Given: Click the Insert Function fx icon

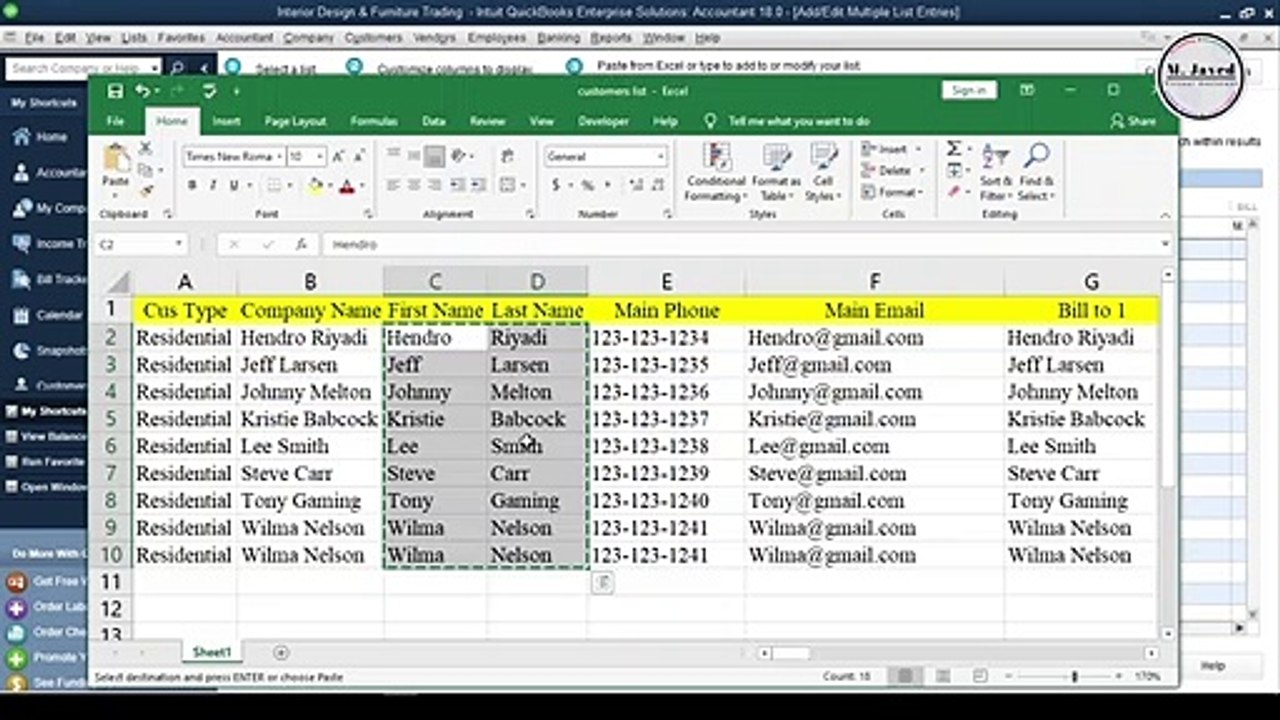Looking at the screenshot, I should pyautogui.click(x=301, y=244).
